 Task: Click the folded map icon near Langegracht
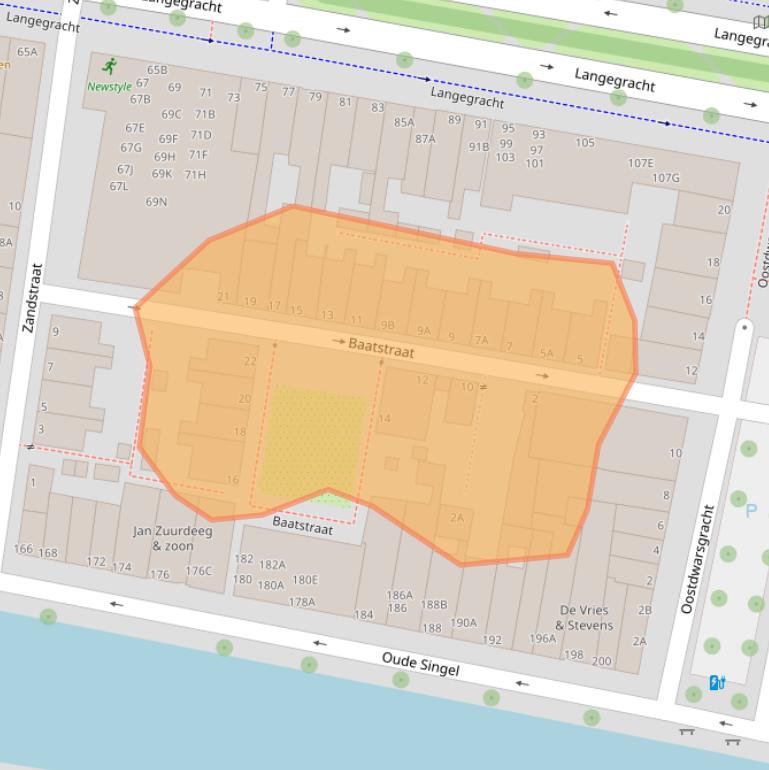click(760, 20)
